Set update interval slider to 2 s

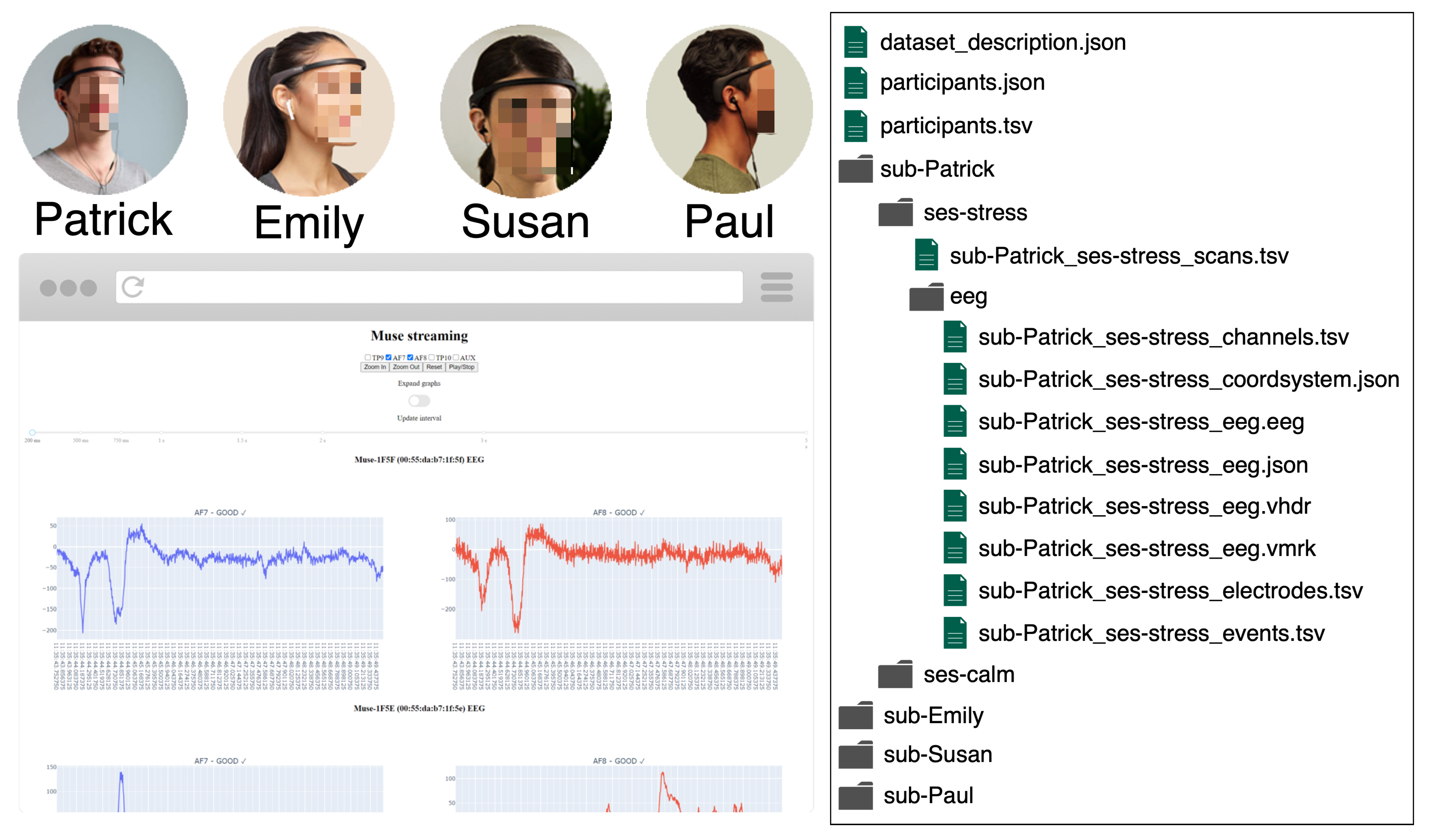[322, 433]
